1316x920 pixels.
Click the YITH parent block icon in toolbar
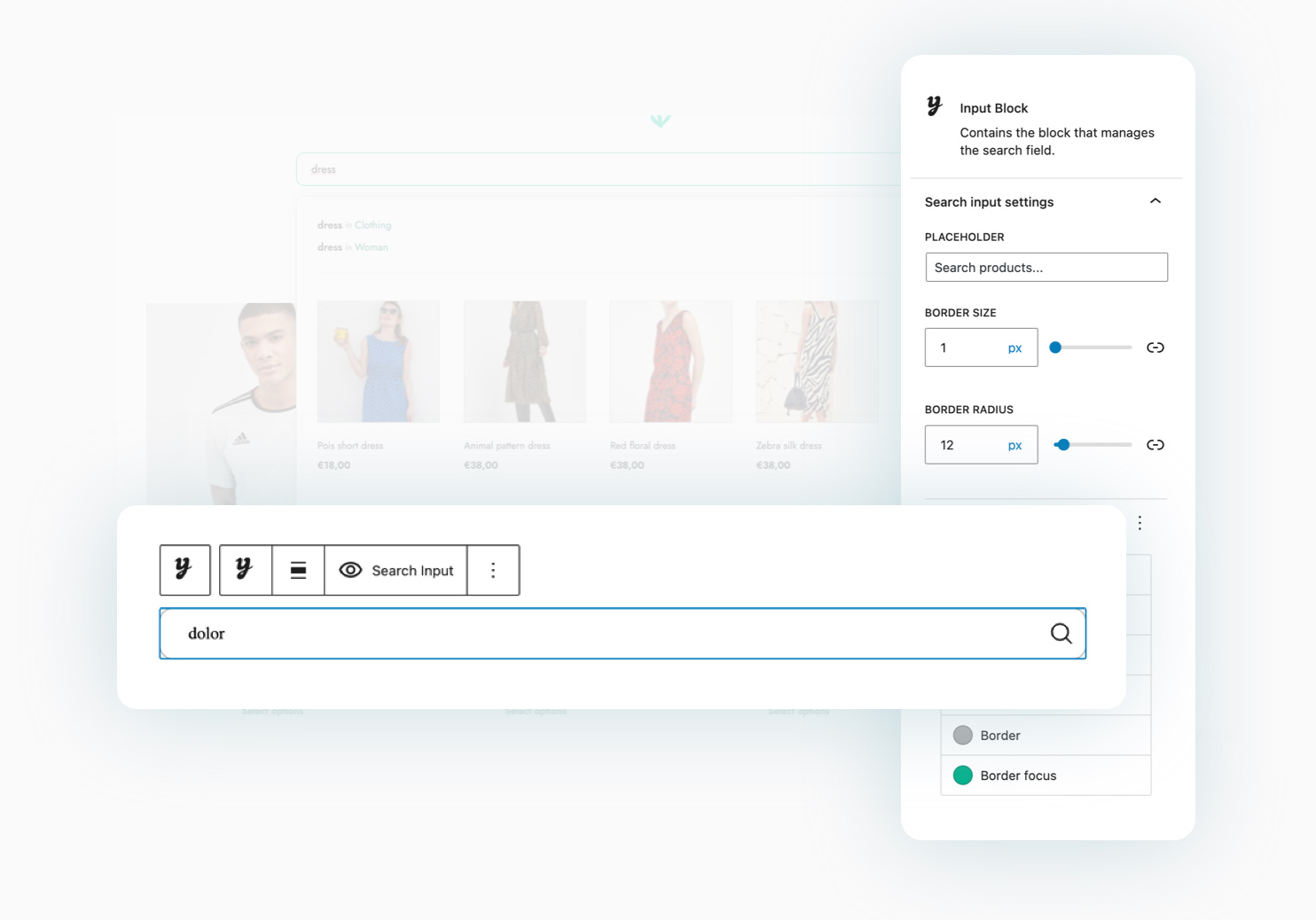point(184,570)
